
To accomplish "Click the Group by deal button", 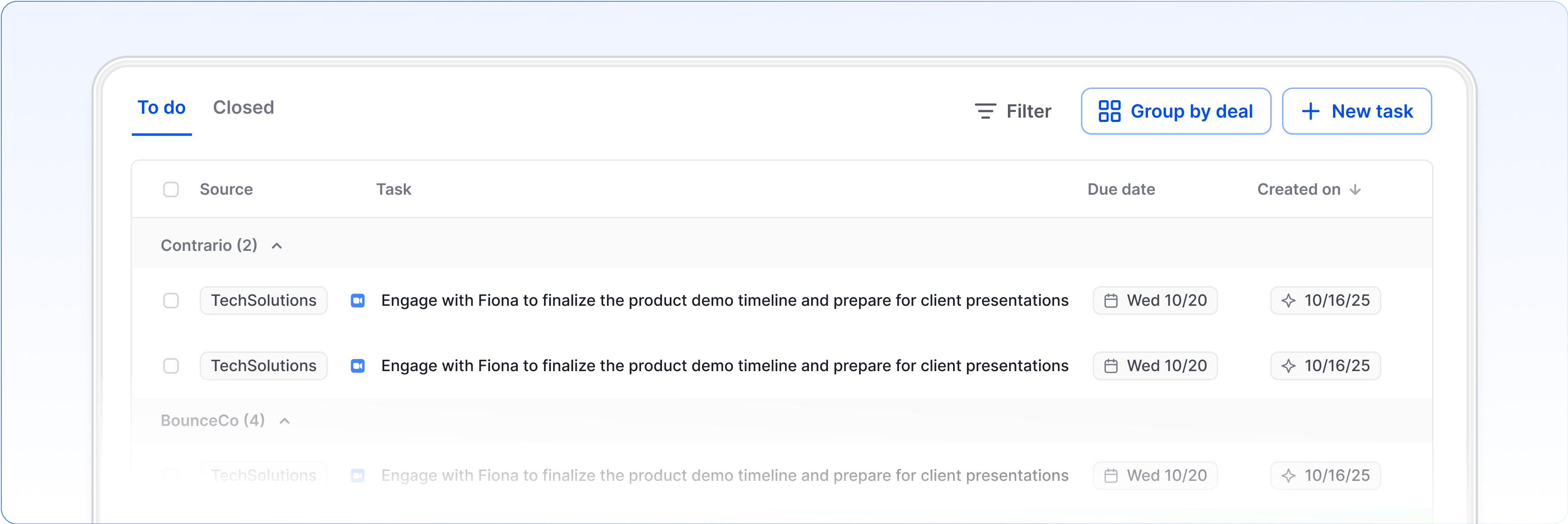I will (1175, 111).
